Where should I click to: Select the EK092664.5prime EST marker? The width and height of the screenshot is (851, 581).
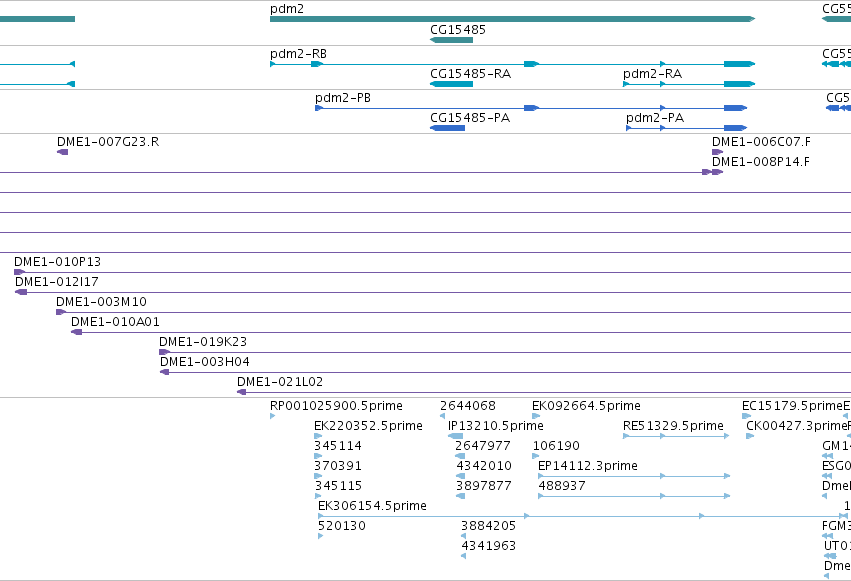click(536, 416)
